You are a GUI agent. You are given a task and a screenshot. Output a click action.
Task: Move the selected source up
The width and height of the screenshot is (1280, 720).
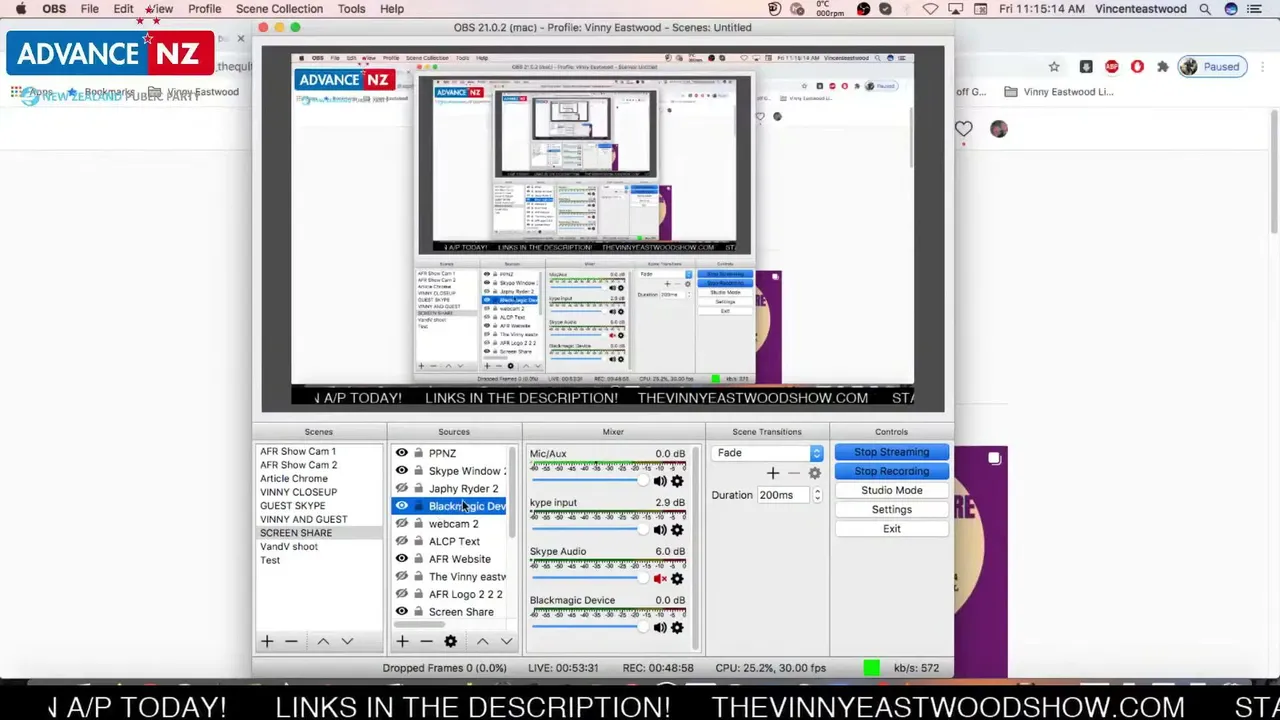click(482, 641)
